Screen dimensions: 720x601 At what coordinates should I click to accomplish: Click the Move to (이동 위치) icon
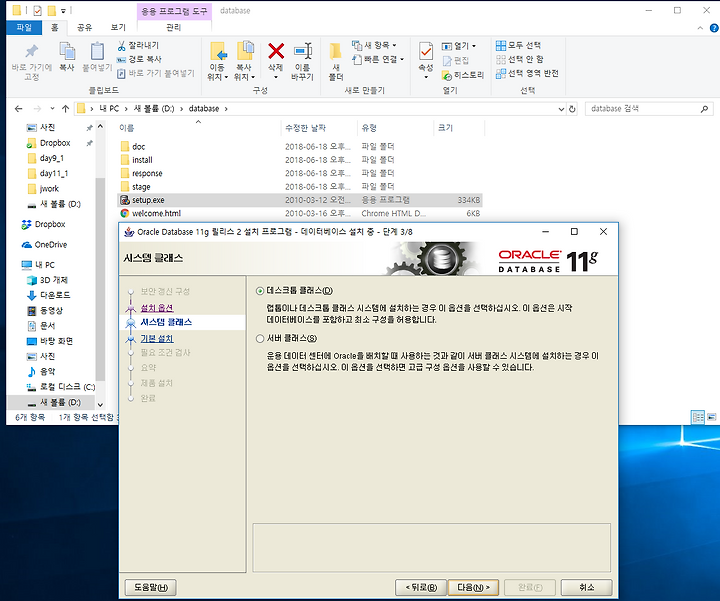click(x=218, y=51)
